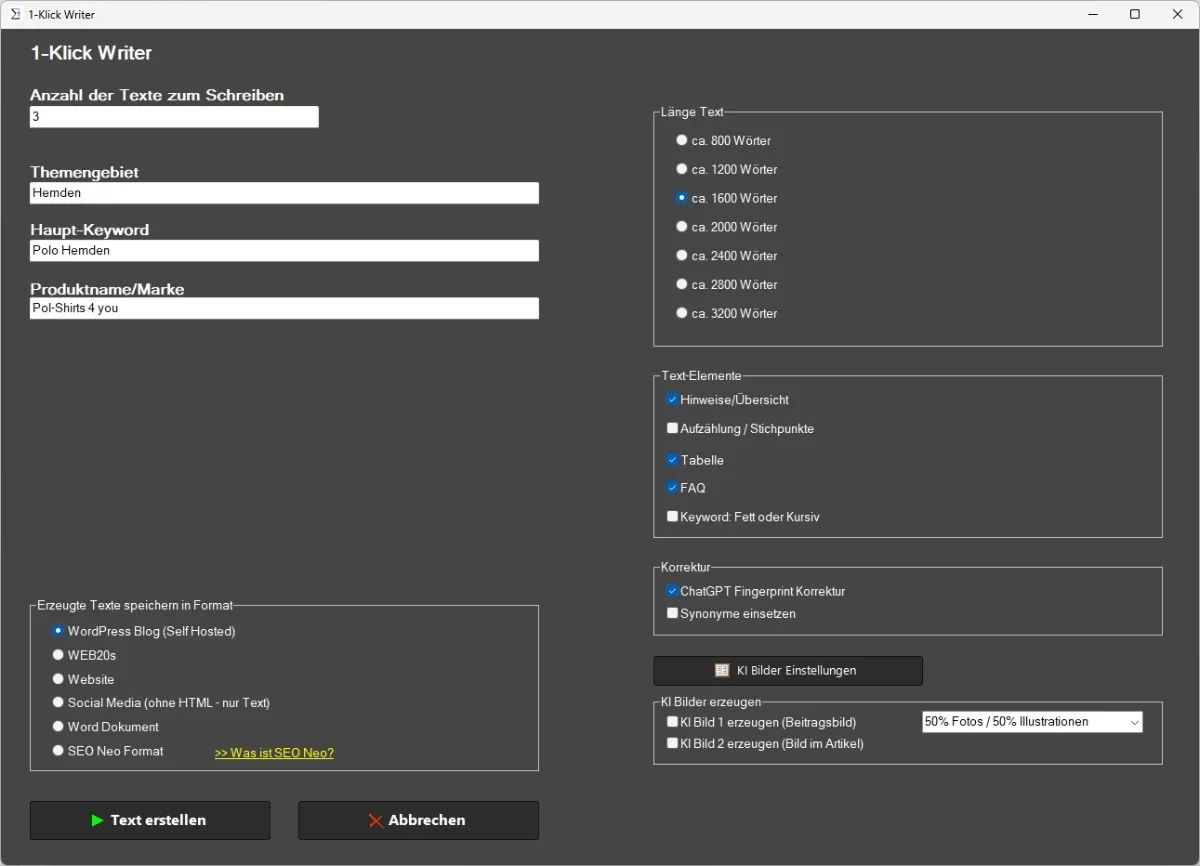
Task: Select WEB20s save format
Action: [58, 655]
